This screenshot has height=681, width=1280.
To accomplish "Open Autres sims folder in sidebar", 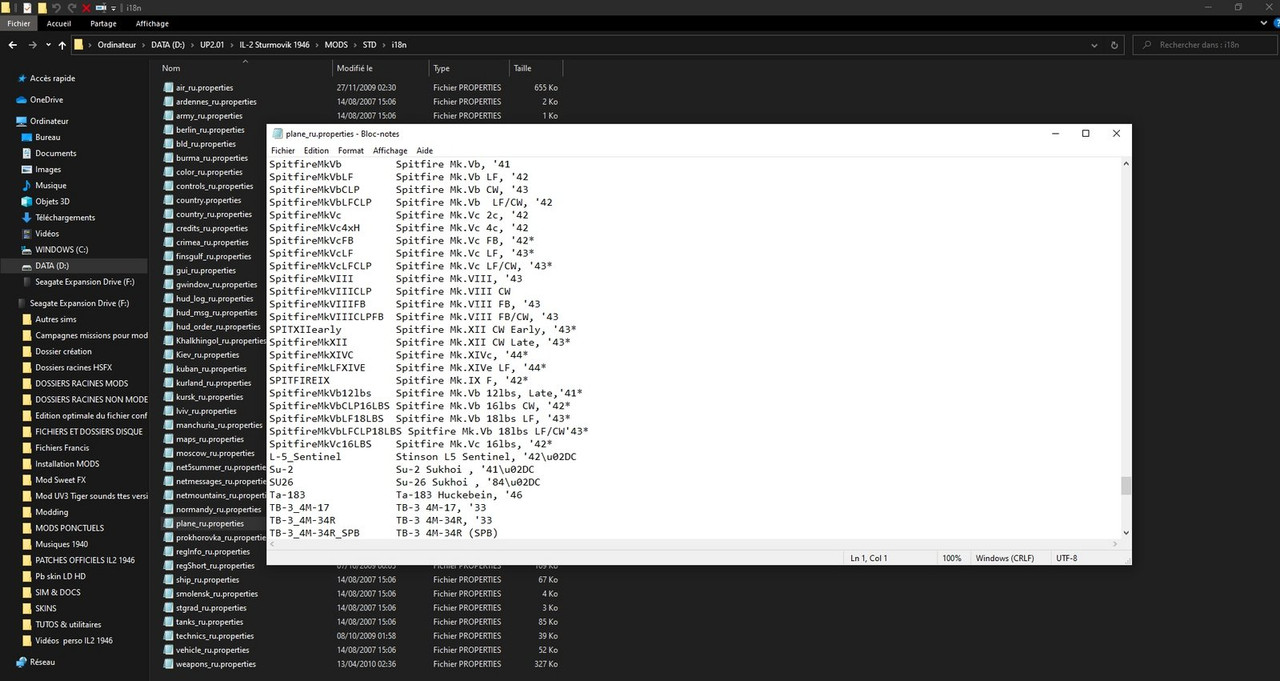I will (x=55, y=319).
